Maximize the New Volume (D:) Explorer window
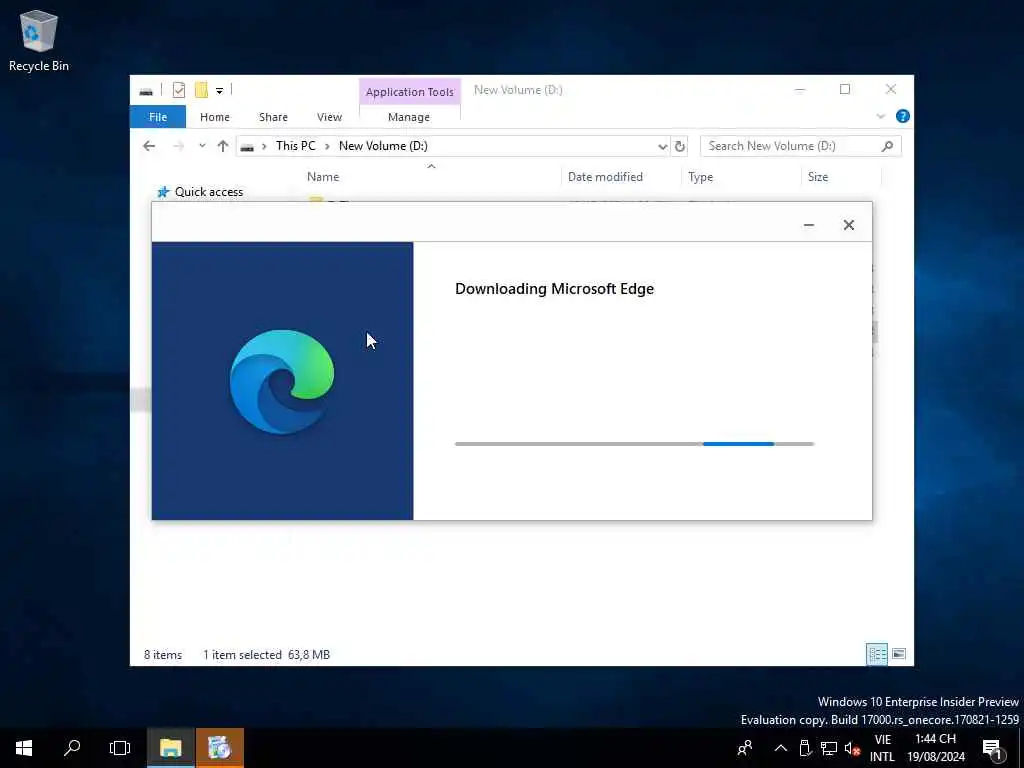The image size is (1024, 768). 845,89
